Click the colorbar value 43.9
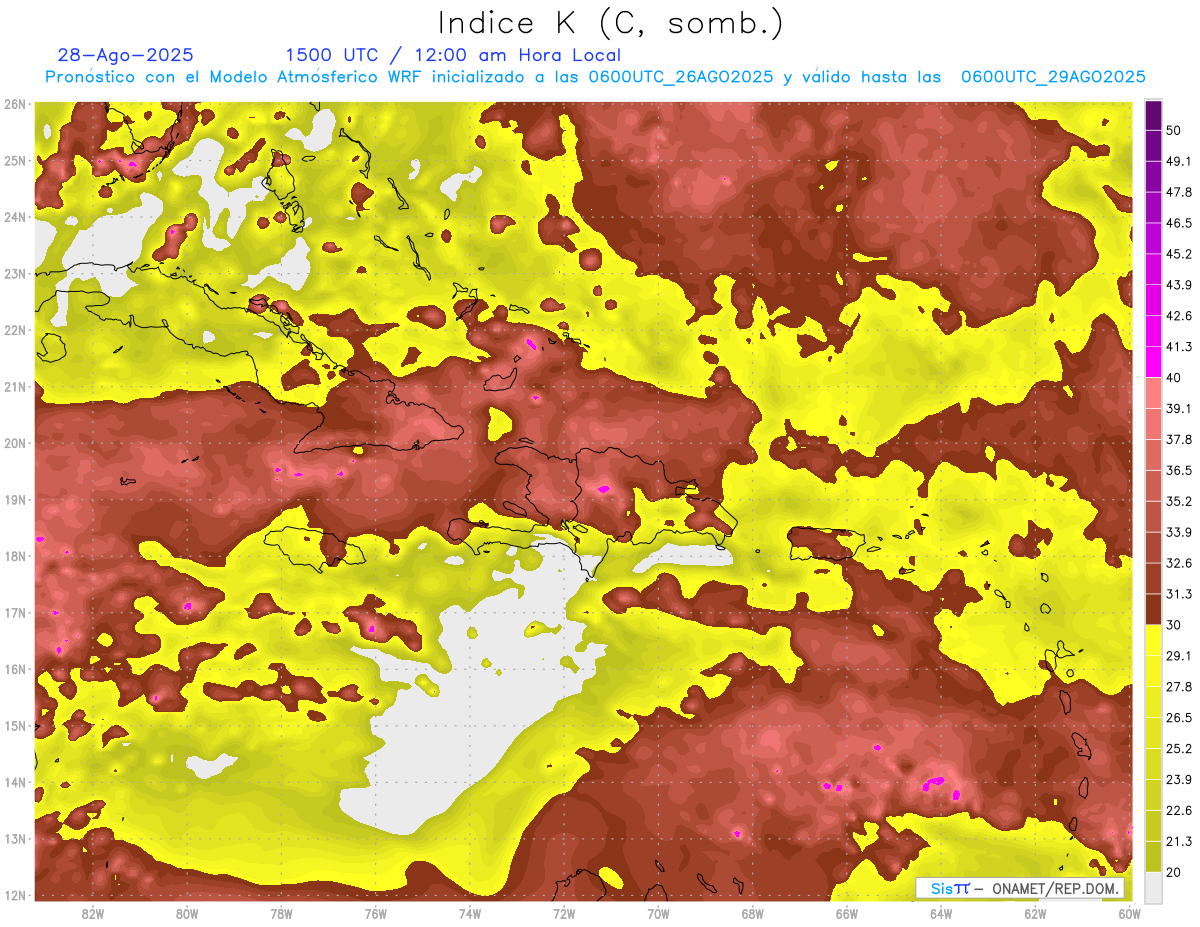1200x927 pixels. (x=1179, y=285)
